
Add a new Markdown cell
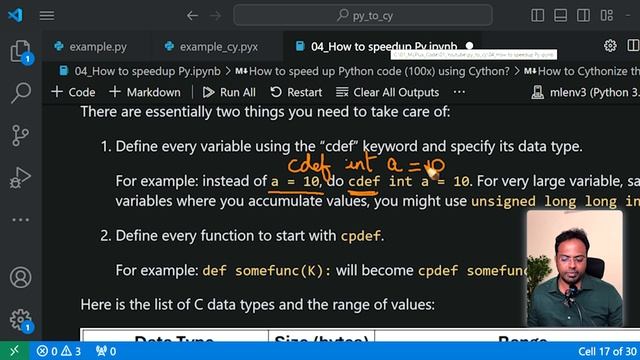tap(145, 92)
